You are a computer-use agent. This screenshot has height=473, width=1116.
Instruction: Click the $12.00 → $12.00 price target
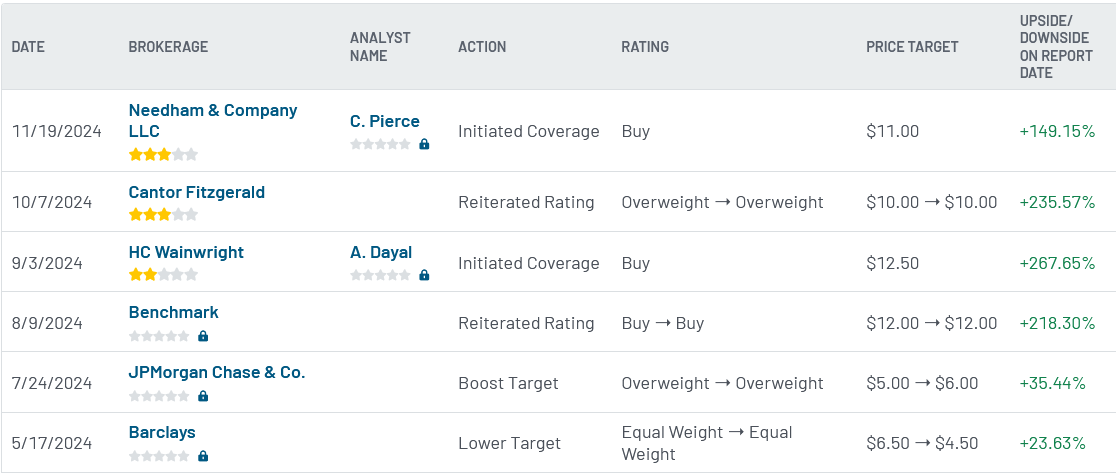click(x=932, y=324)
